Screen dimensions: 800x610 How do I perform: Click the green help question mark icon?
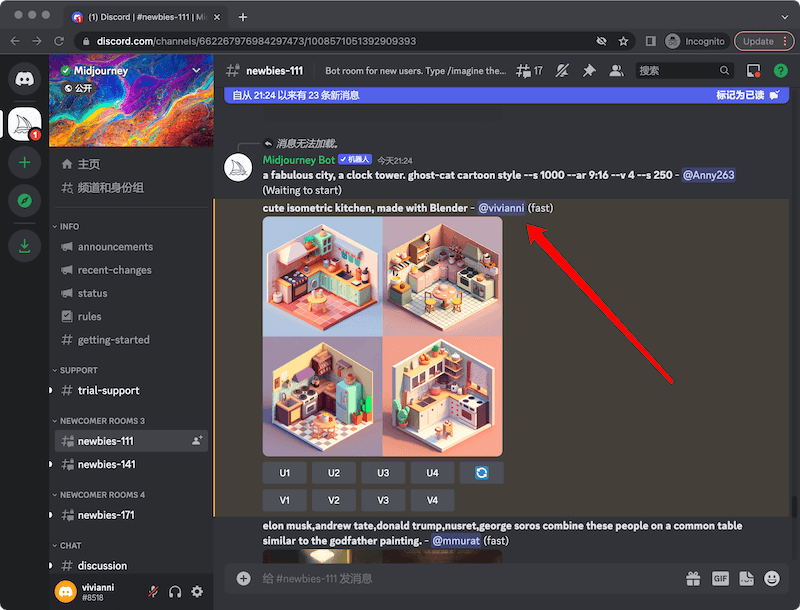(780, 71)
